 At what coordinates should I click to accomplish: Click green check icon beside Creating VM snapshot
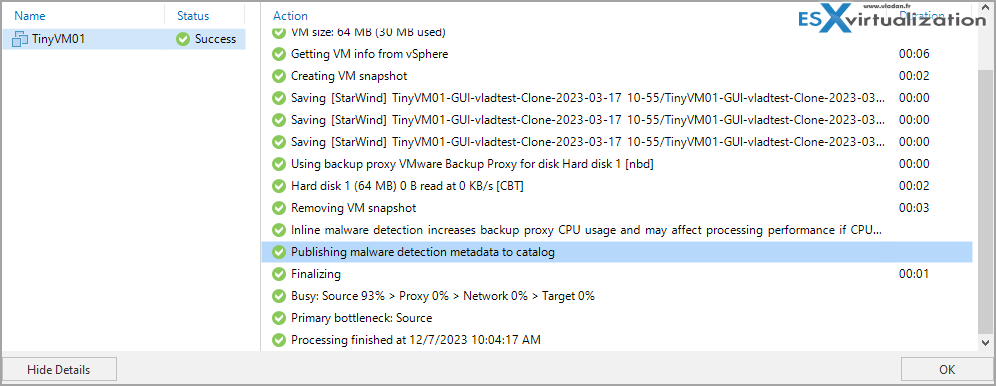click(278, 76)
